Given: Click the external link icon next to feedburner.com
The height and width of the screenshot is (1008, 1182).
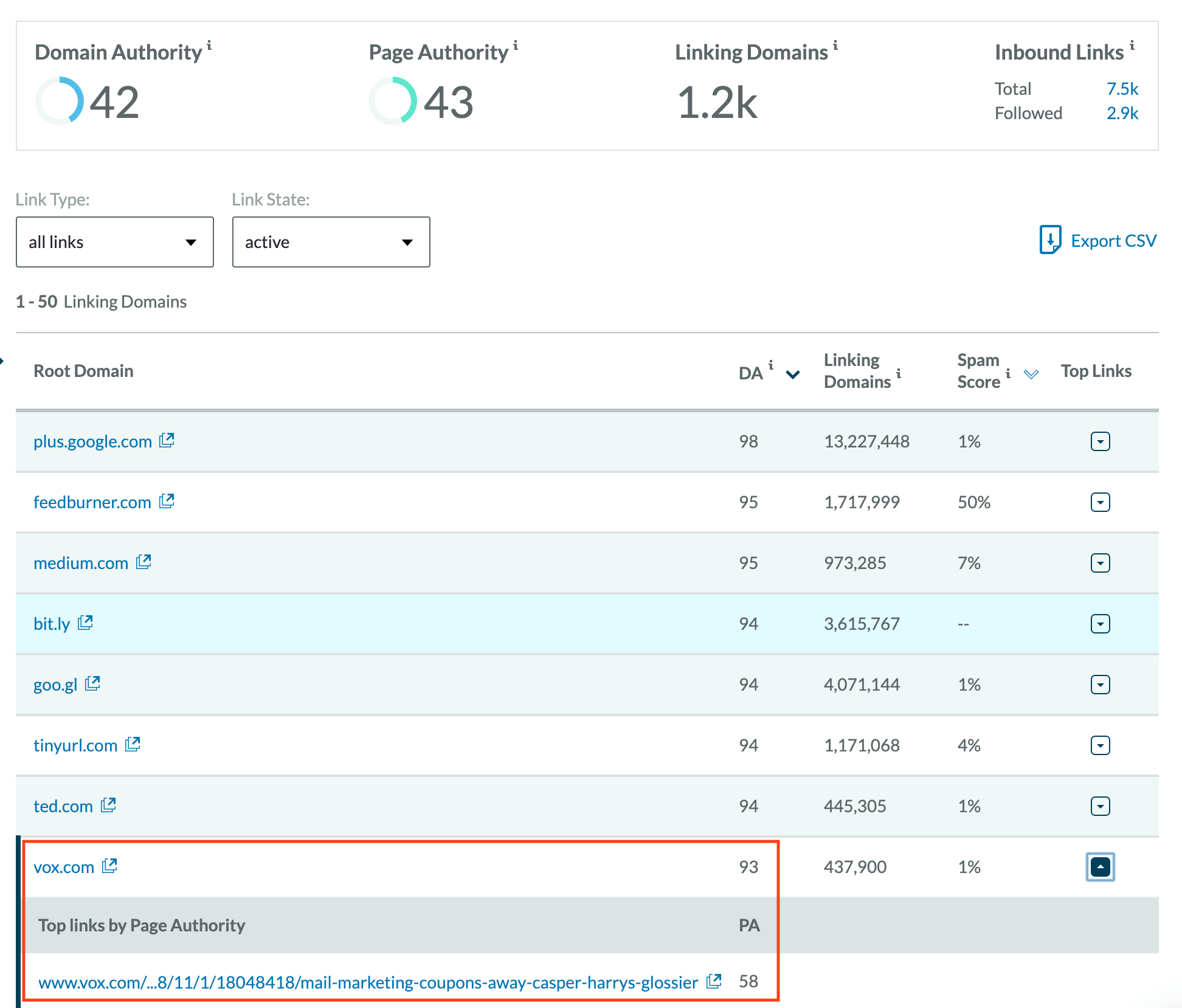Looking at the screenshot, I should 167,501.
